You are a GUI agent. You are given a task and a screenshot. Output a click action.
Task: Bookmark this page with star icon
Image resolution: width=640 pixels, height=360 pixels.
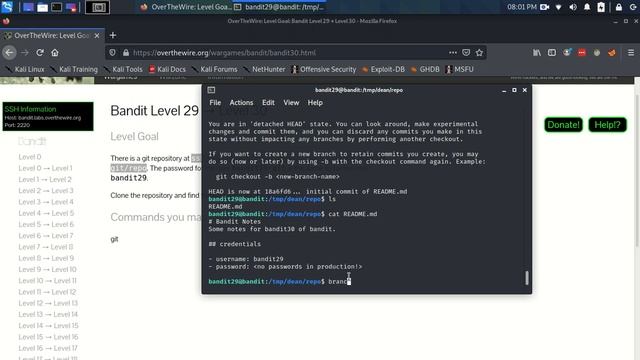coord(479,53)
